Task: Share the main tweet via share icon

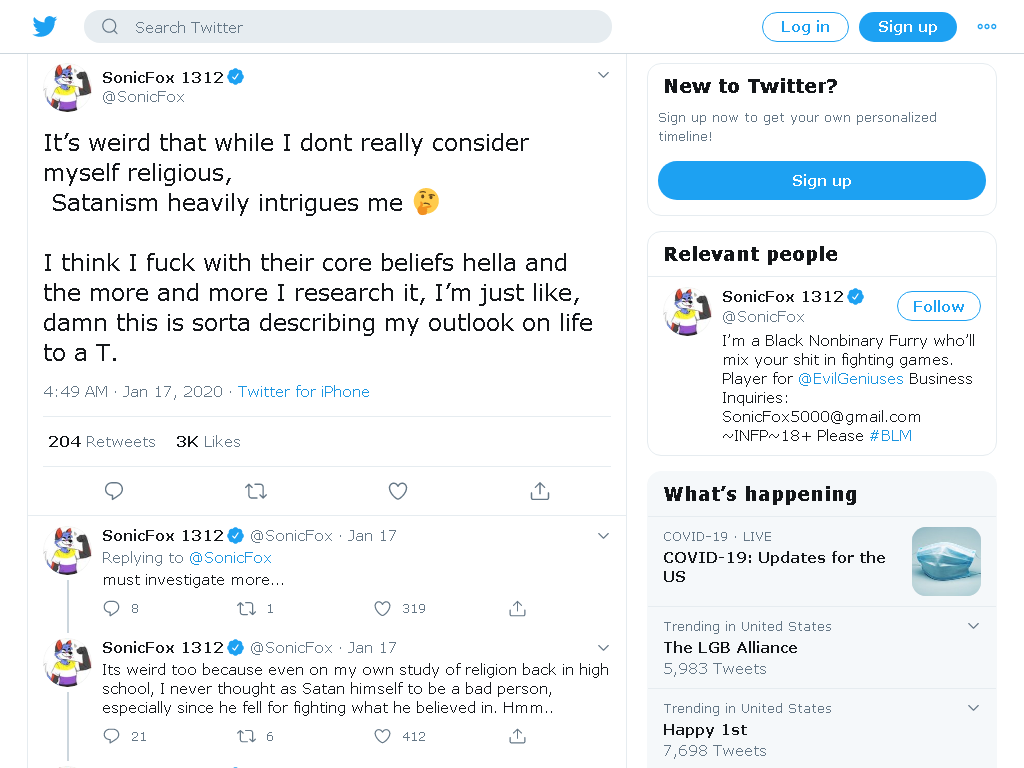Action: [540, 490]
